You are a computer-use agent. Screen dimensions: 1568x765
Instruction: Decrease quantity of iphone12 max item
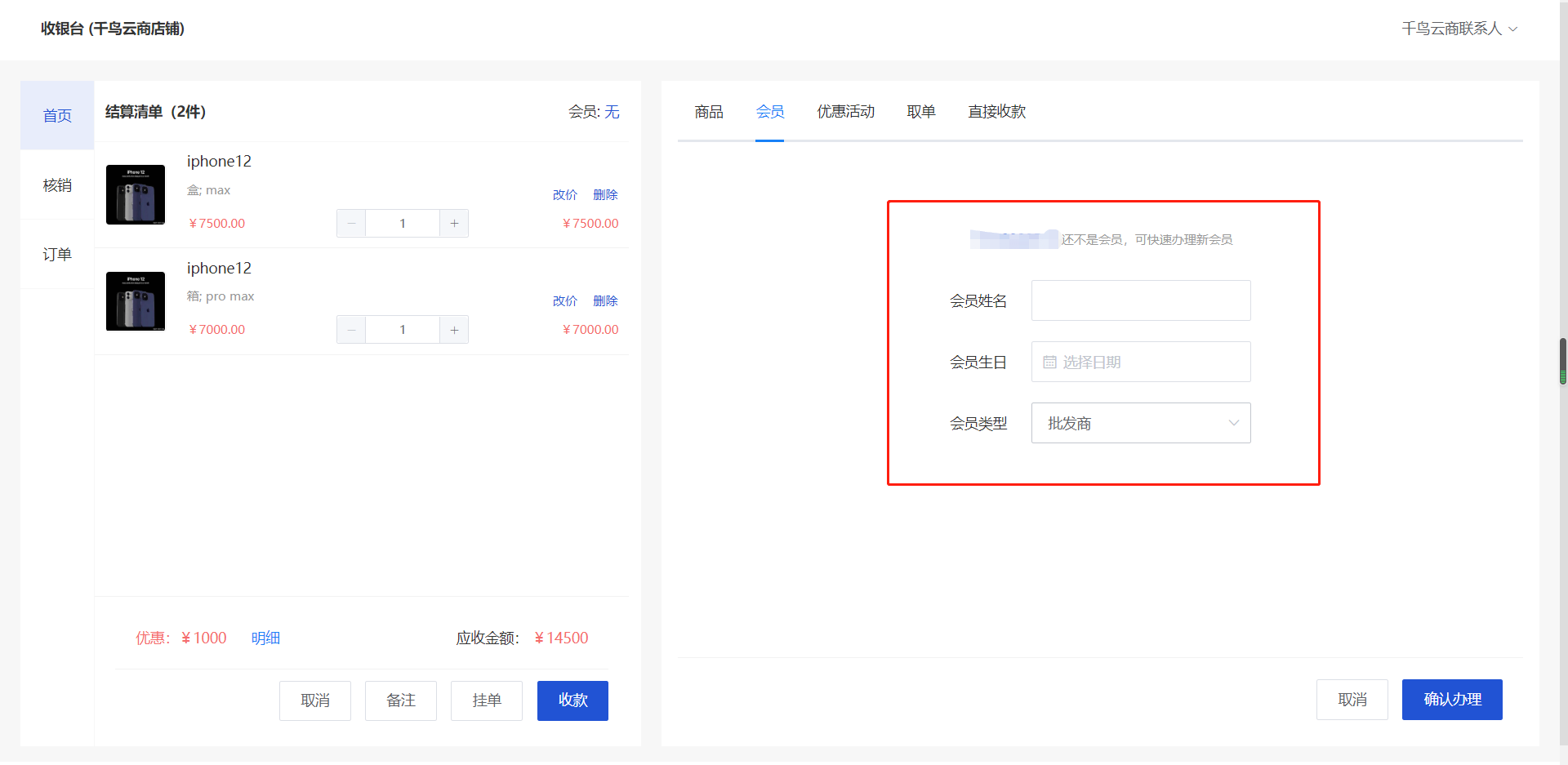point(351,224)
